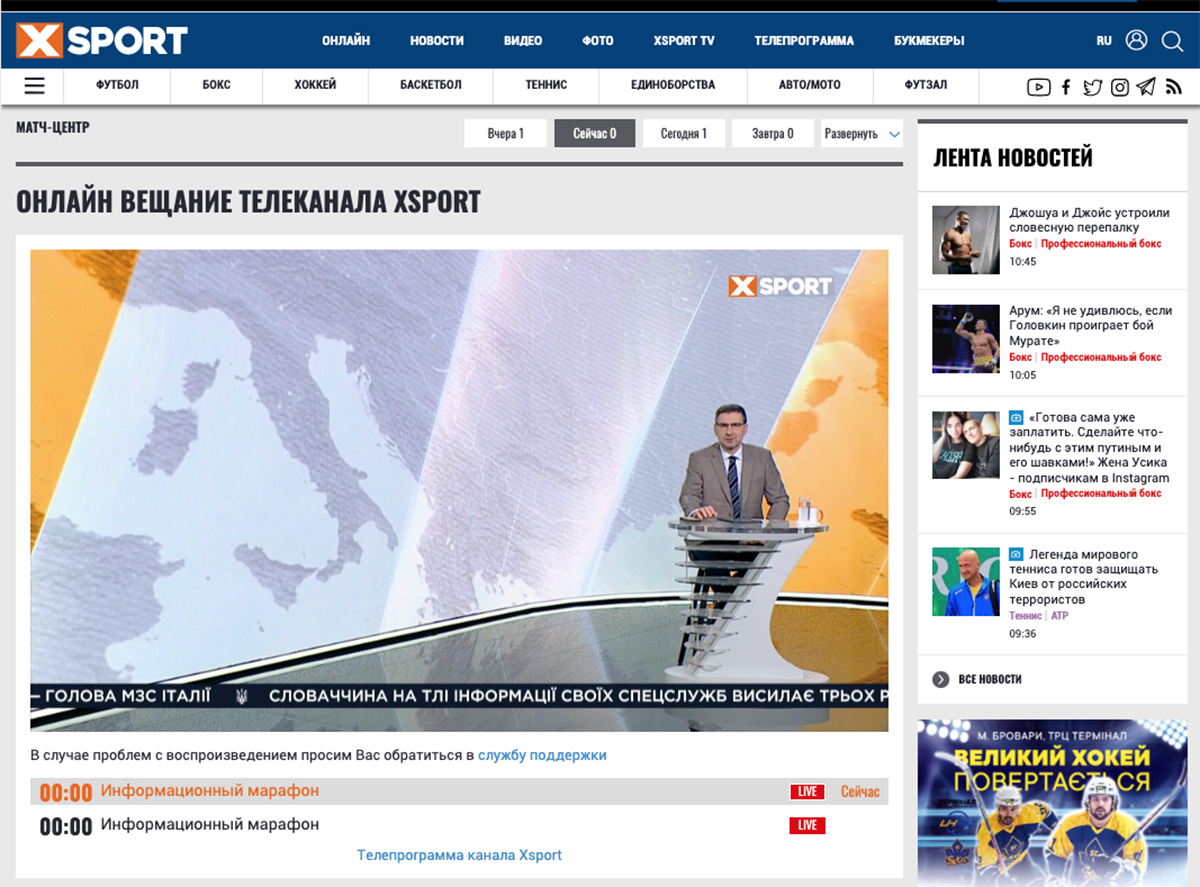Select ФУТБОЛ sport category
This screenshot has height=887, width=1200.
pos(117,85)
